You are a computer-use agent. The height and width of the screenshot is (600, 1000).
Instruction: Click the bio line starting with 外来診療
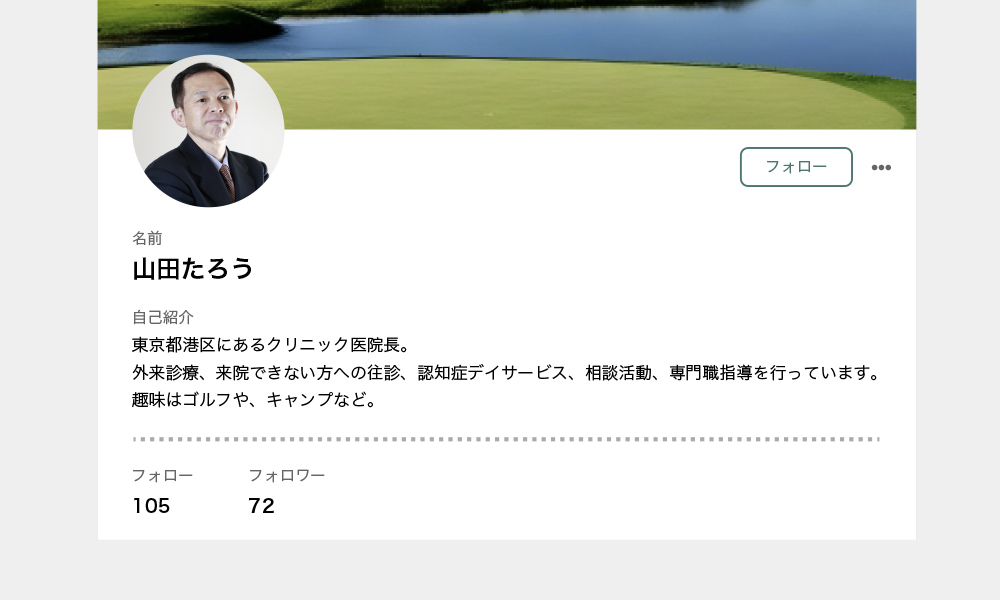click(506, 372)
